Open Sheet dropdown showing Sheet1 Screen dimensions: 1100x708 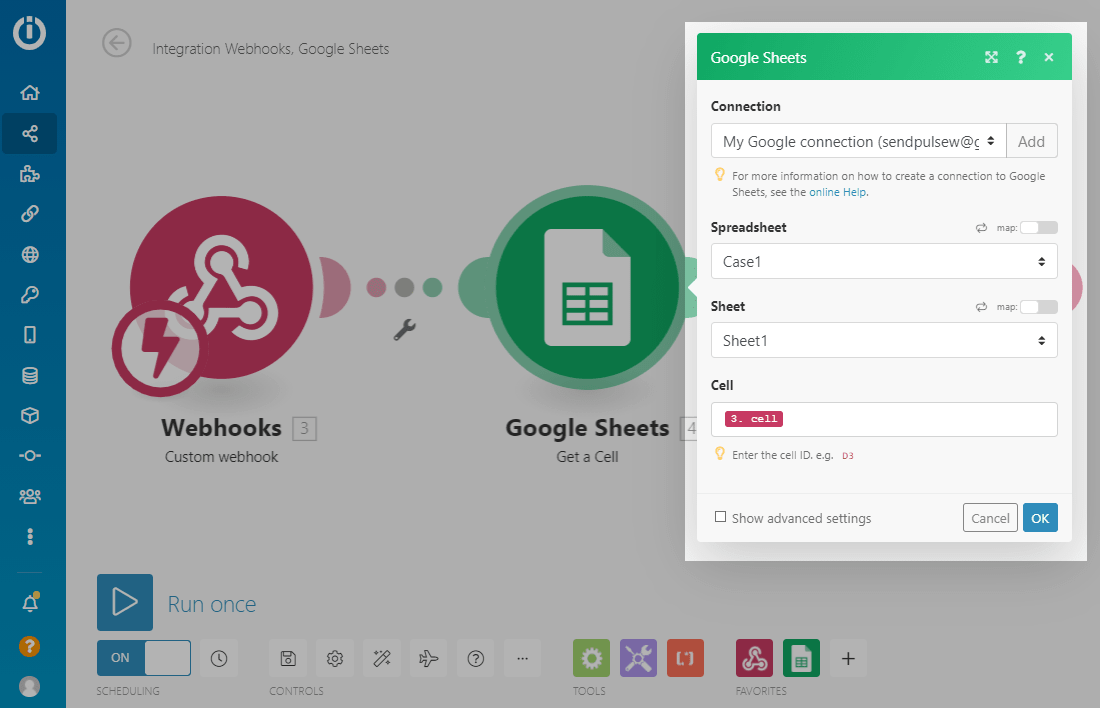[884, 340]
